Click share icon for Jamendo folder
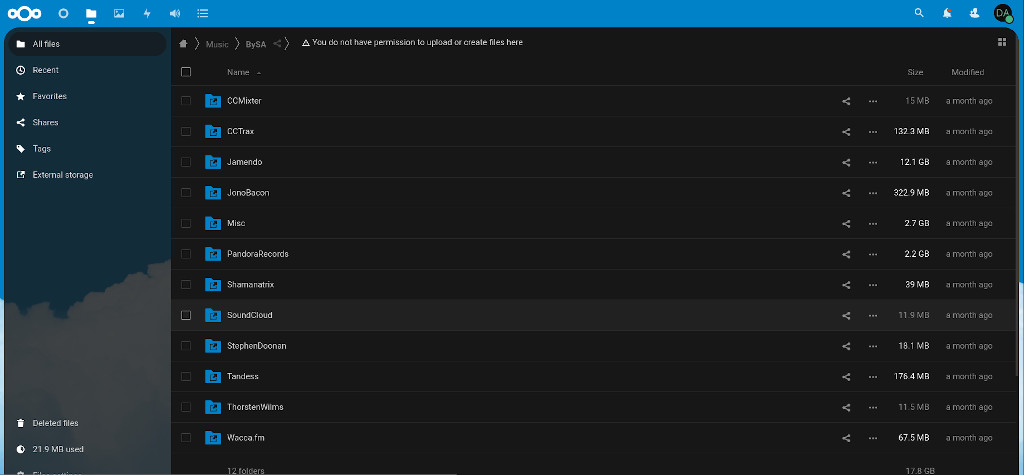Image resolution: width=1024 pixels, height=475 pixels. click(846, 162)
